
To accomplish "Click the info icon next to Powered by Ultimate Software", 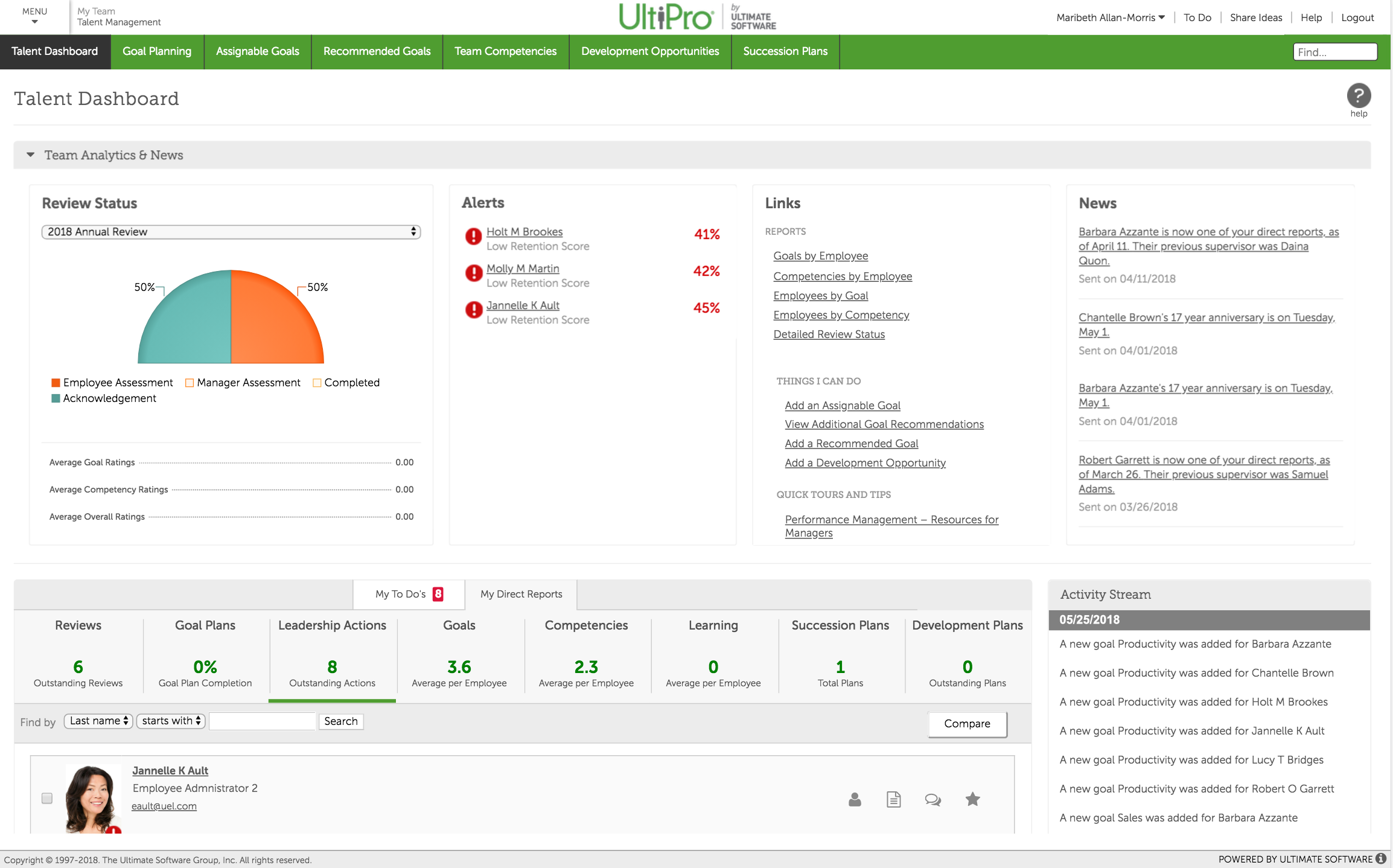I will [1380, 858].
